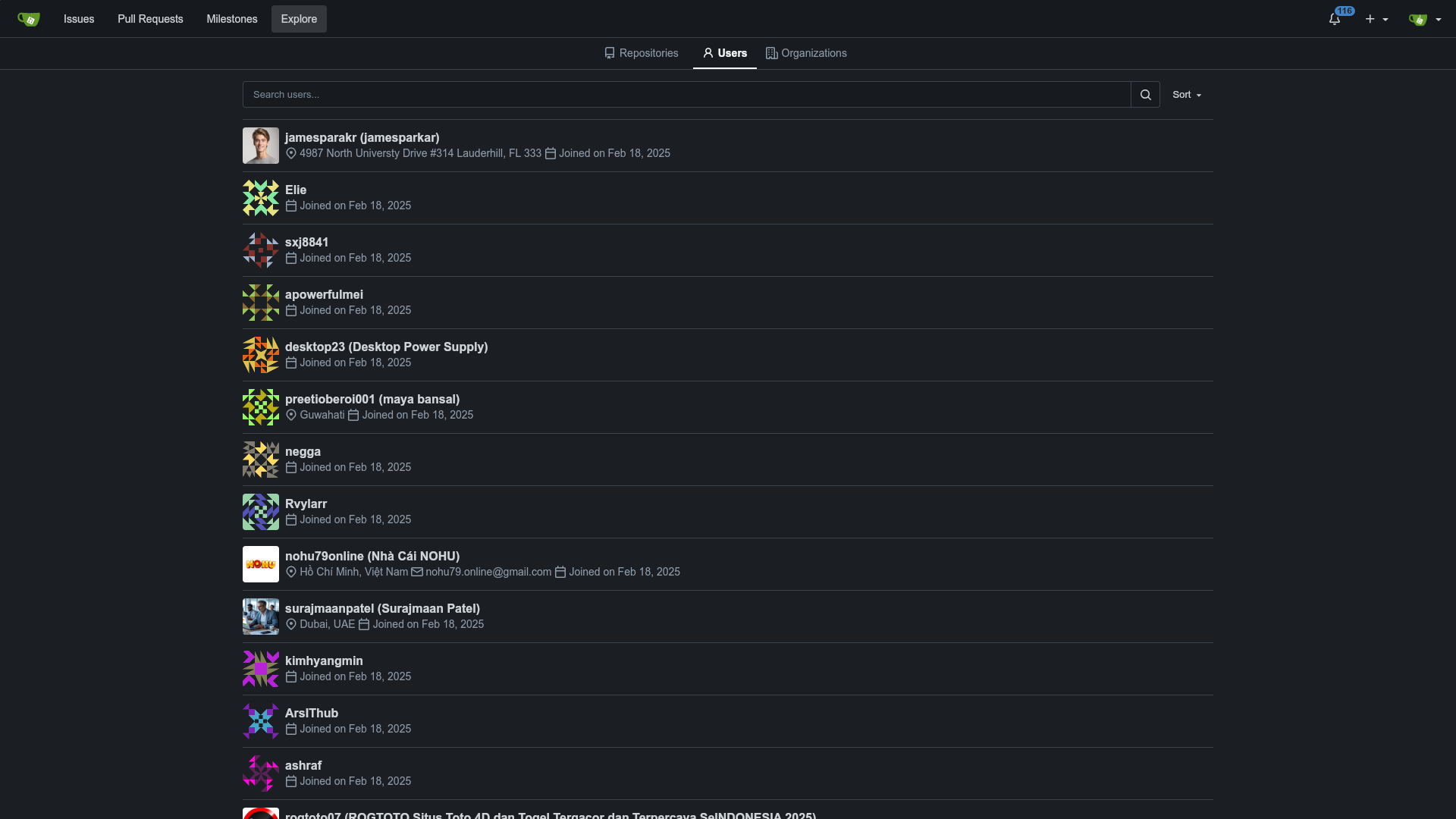Viewport: 1456px width, 819px height.
Task: Open notifications bell icon
Action: pos(1335,19)
